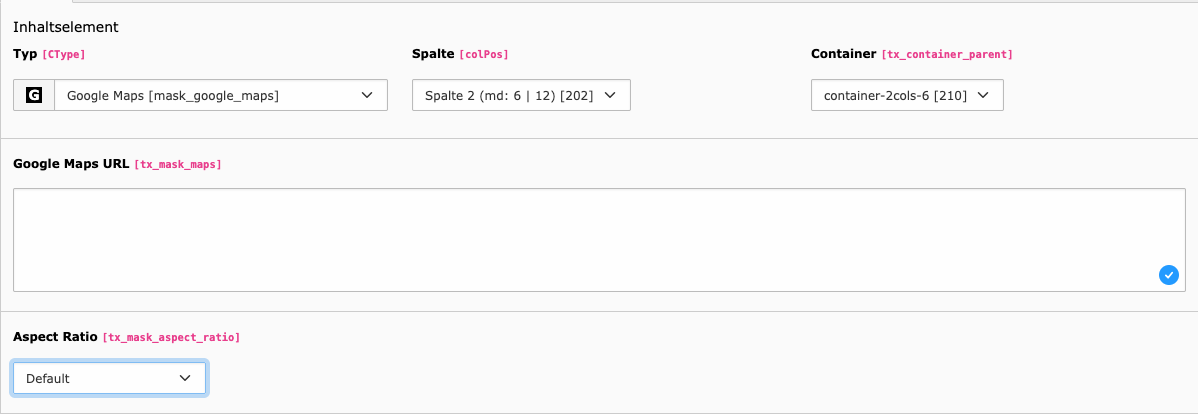The width and height of the screenshot is (1198, 414).
Task: Open the Spalte column dropdown
Action: 510,96
